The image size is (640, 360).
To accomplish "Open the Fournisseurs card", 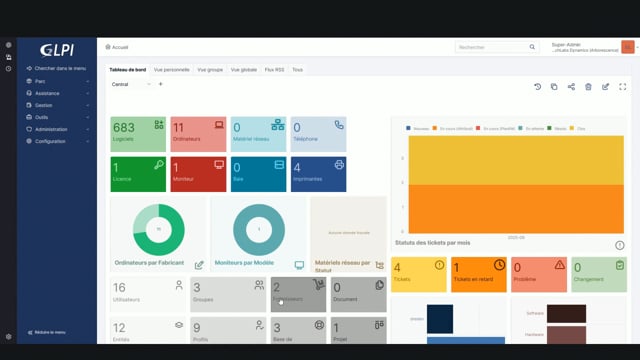I will pyautogui.click(x=298, y=294).
